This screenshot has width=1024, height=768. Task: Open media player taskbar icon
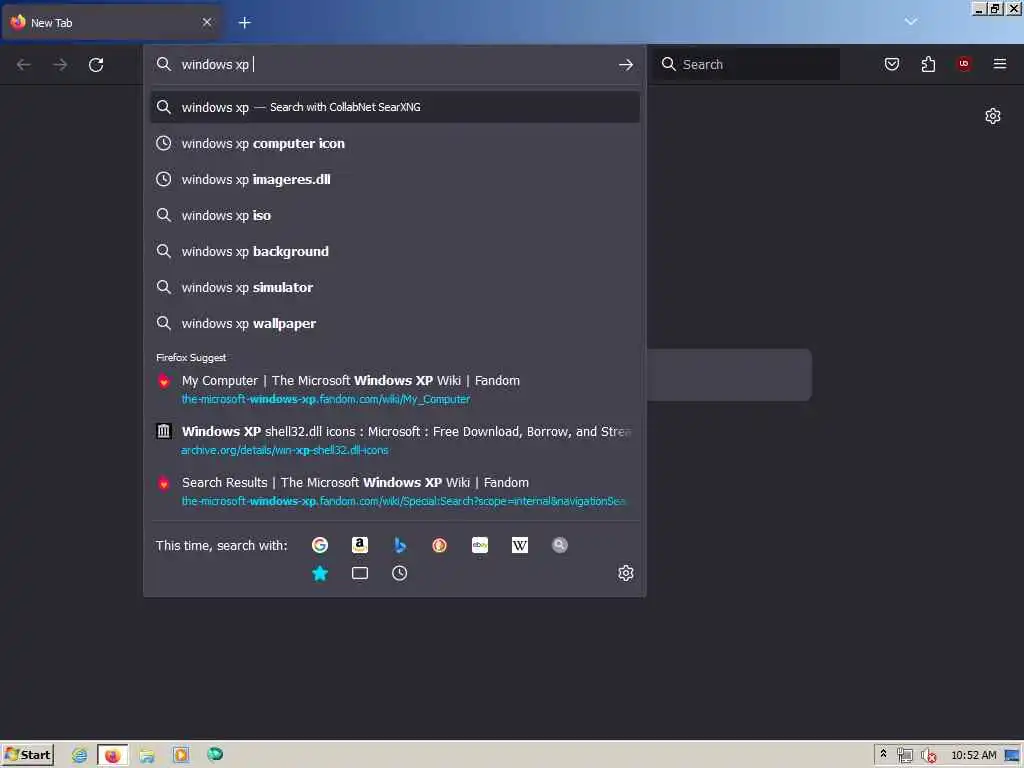tap(181, 755)
